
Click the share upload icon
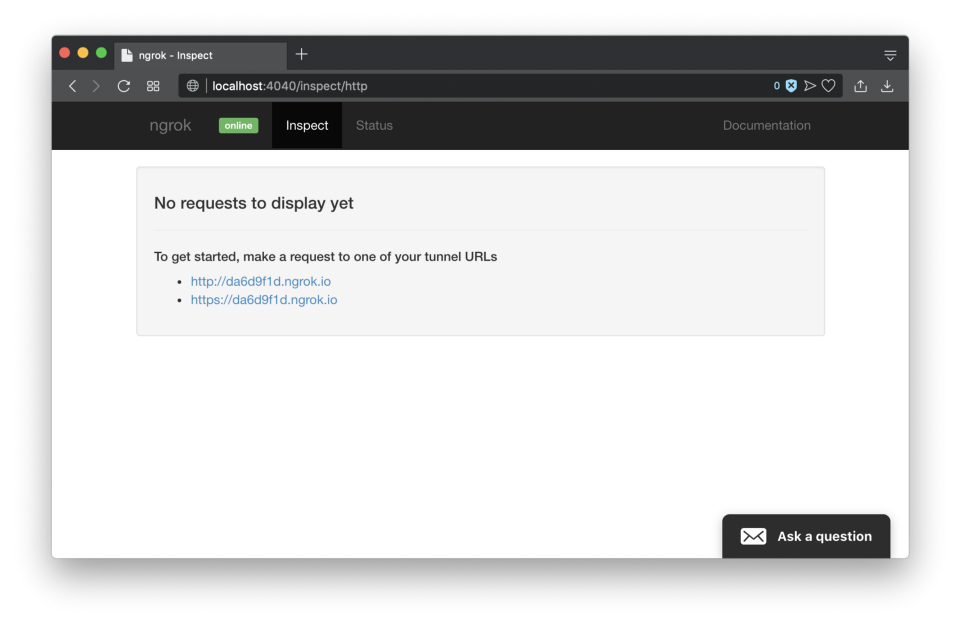(x=860, y=86)
